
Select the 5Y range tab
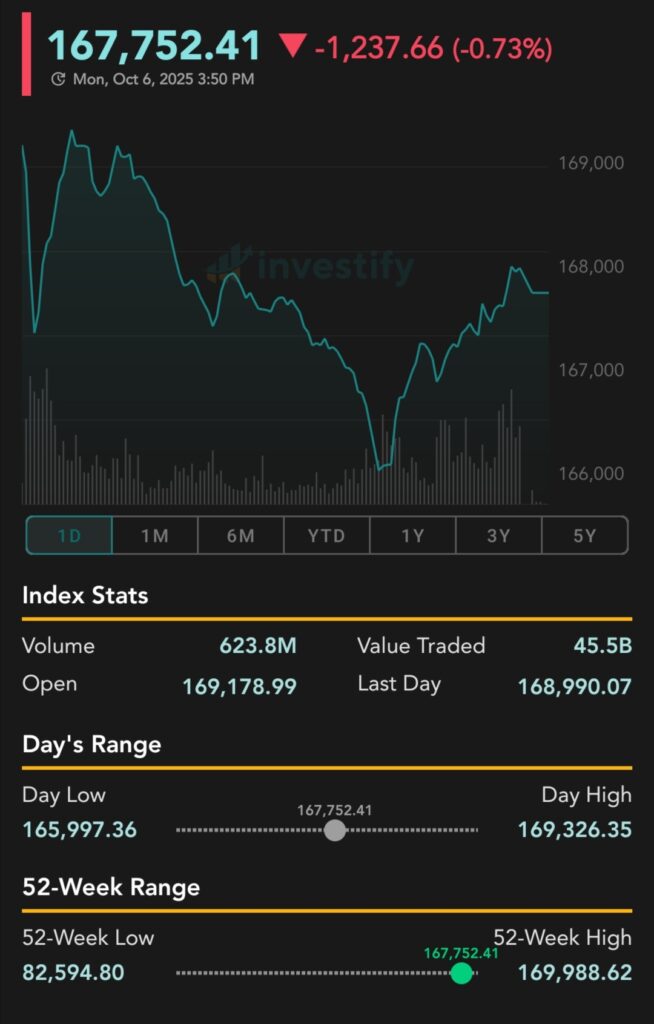[585, 536]
